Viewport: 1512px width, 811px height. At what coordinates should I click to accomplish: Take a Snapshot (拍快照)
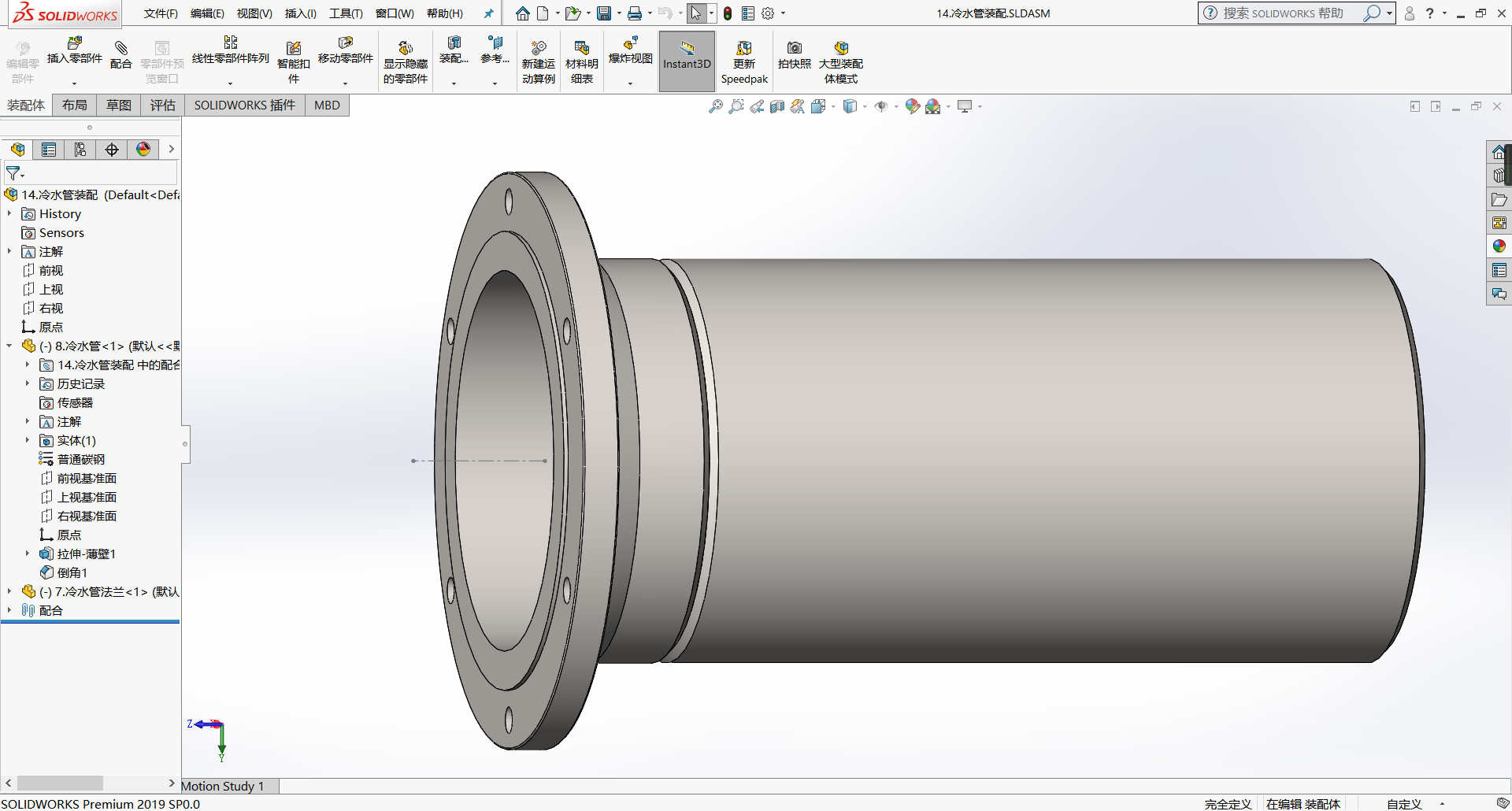(x=795, y=55)
